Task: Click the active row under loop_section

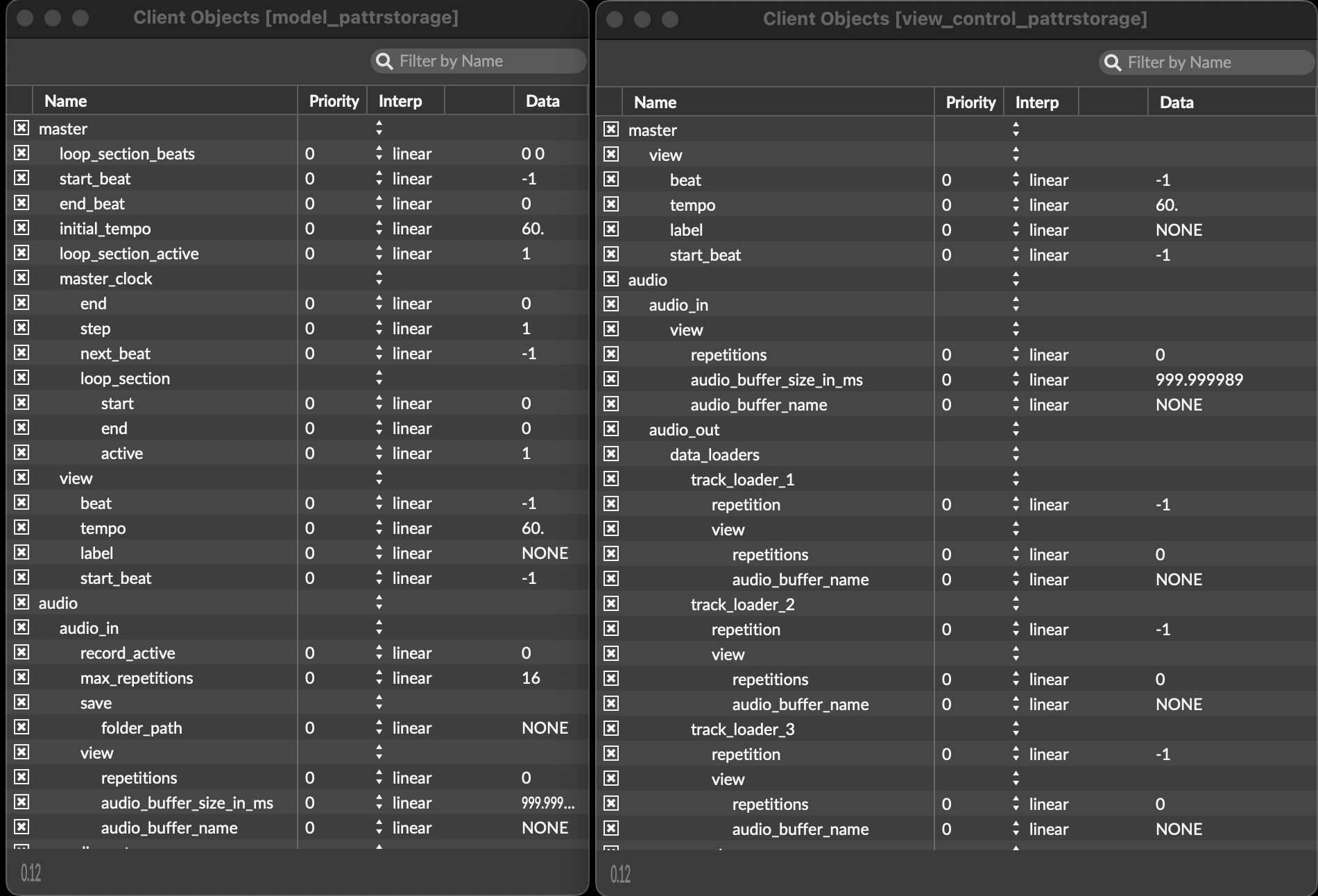Action: (x=297, y=453)
